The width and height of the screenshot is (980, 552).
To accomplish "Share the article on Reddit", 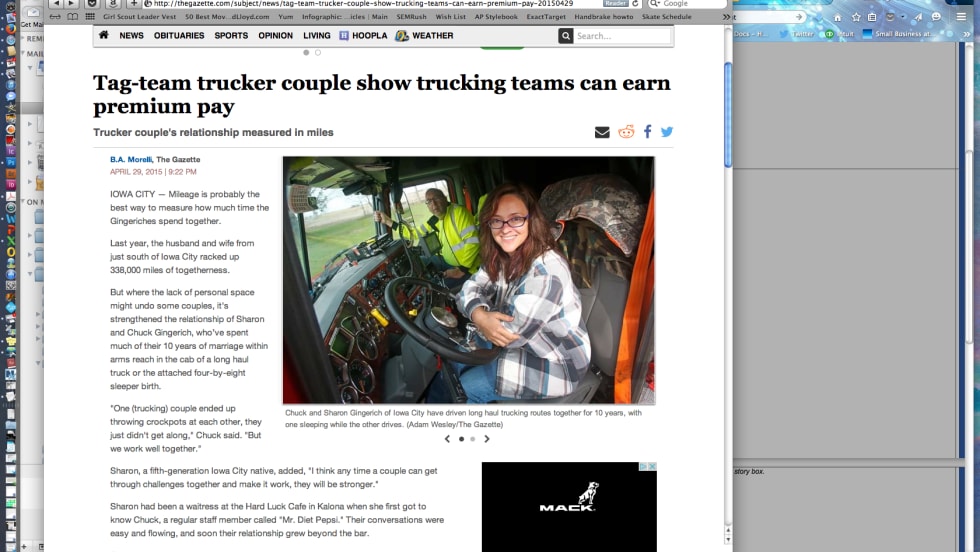I will [x=626, y=132].
